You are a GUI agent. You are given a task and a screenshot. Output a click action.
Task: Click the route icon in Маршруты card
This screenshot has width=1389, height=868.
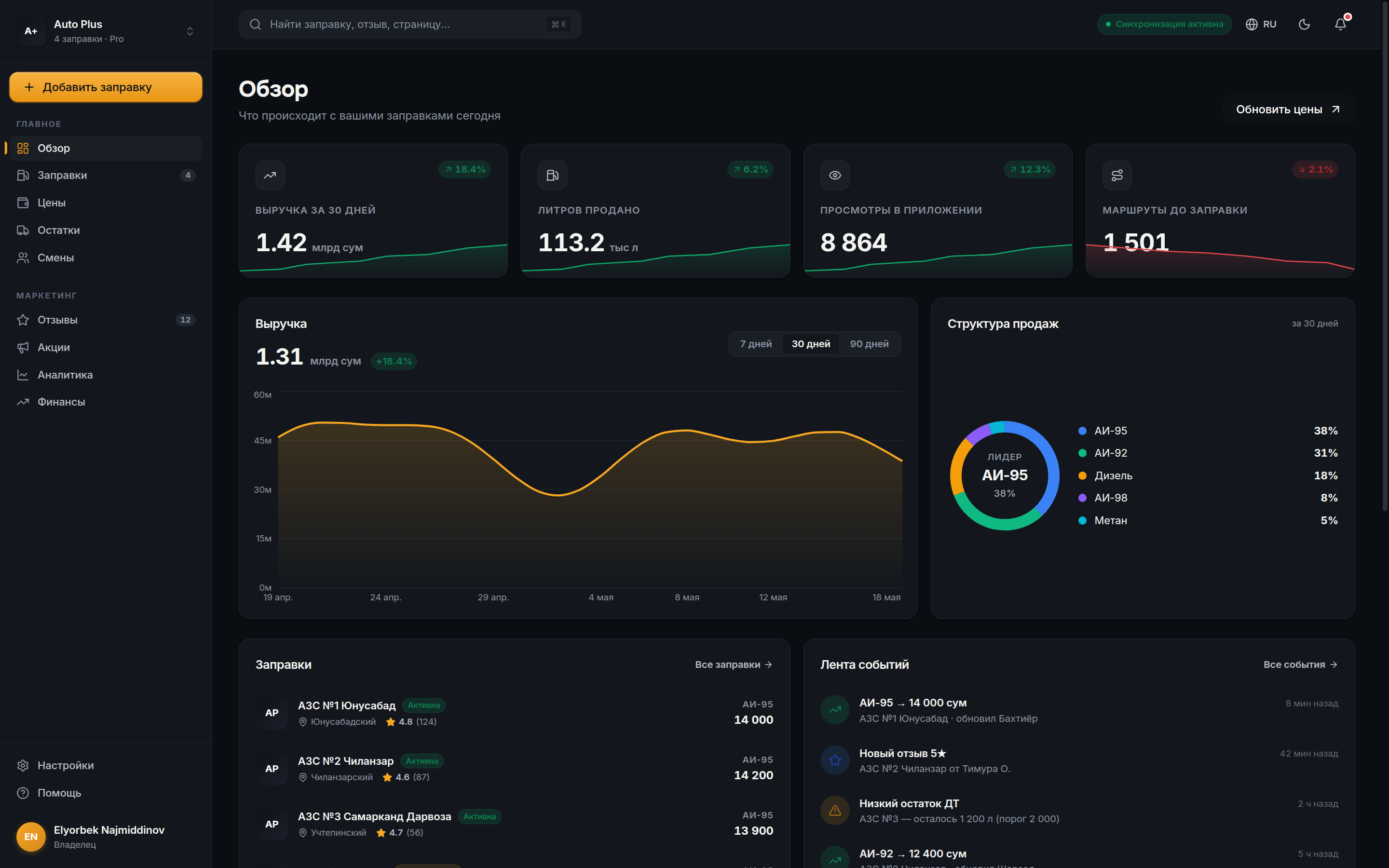[x=1117, y=175]
